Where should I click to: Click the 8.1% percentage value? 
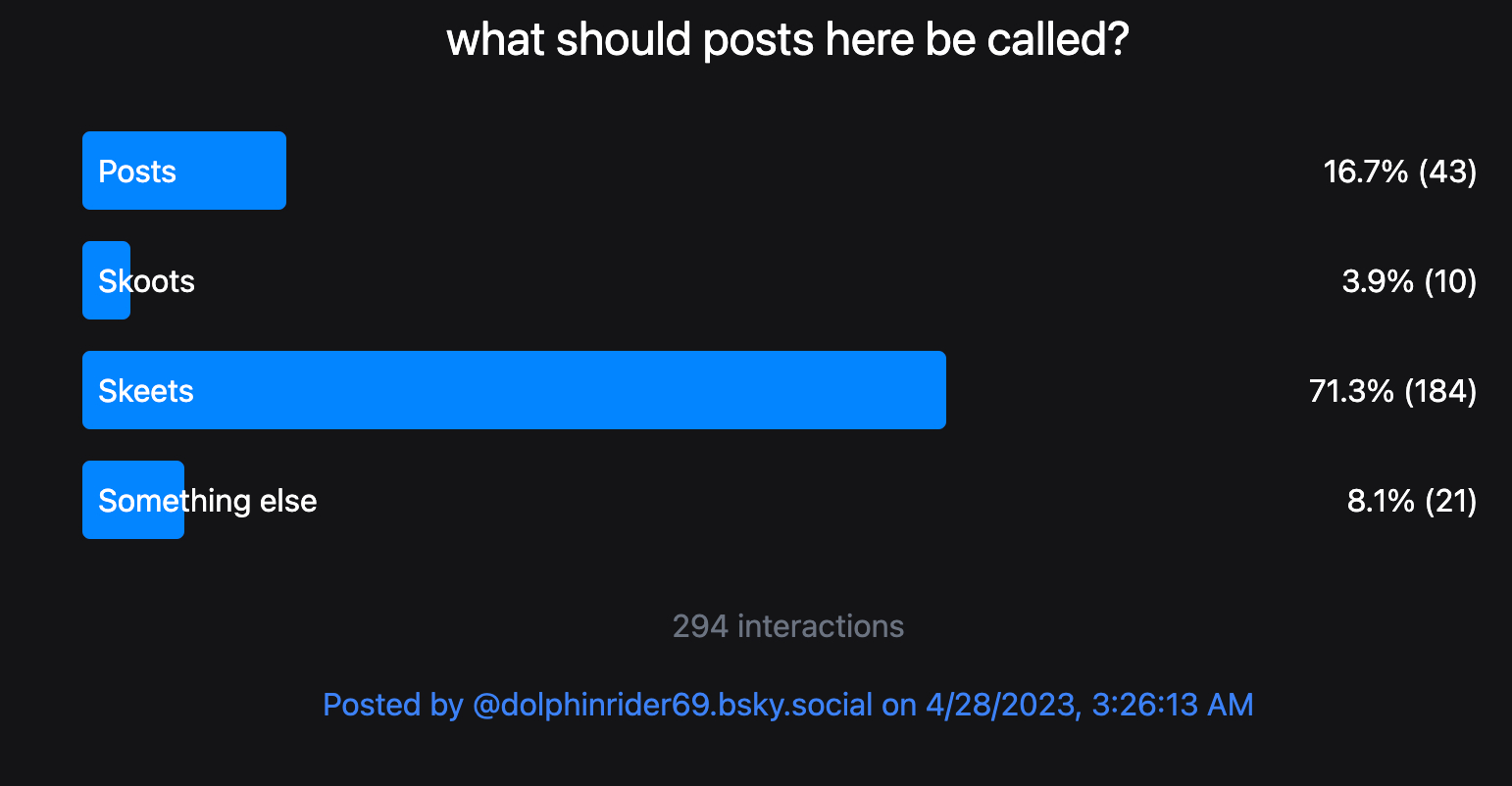tap(1381, 501)
